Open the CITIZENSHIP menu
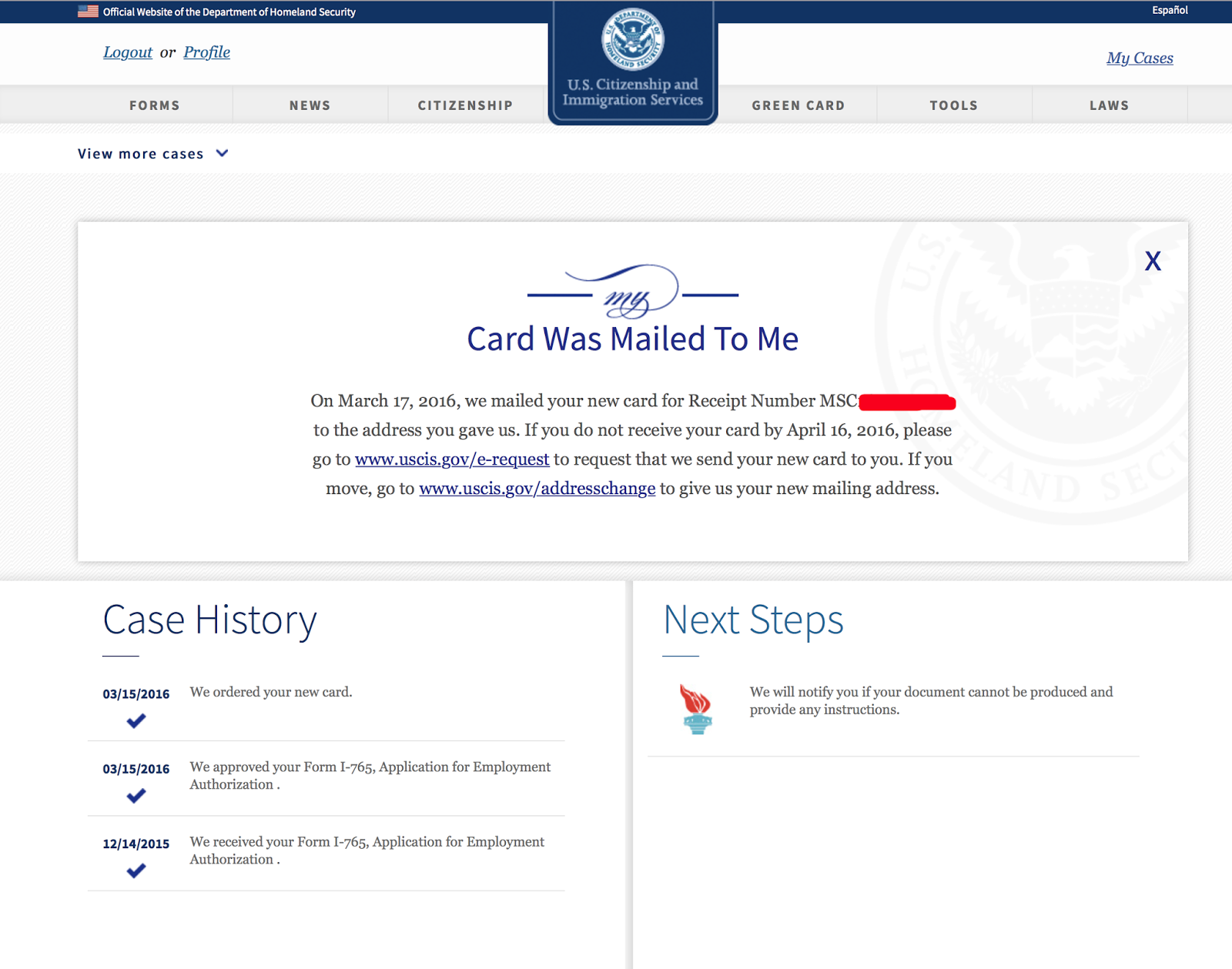Viewport: 1232px width, 969px height. 466,105
